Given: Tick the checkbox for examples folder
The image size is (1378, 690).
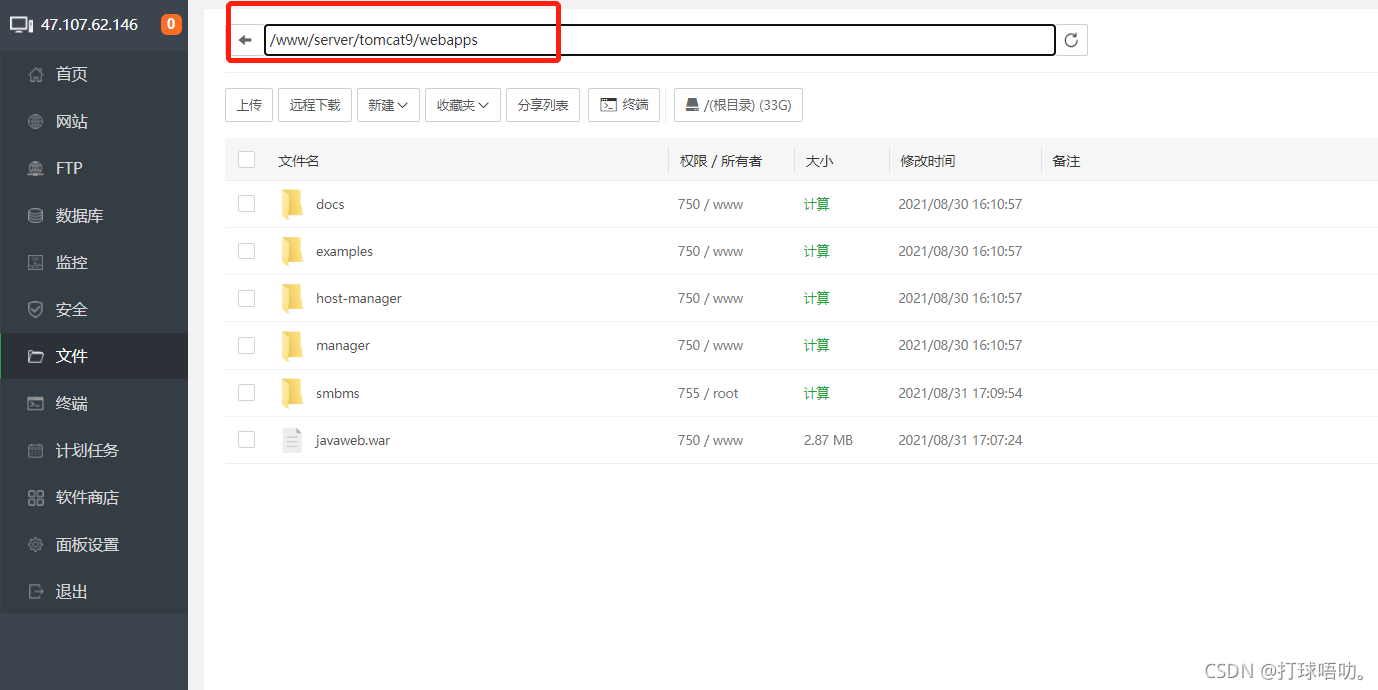Looking at the screenshot, I should click(246, 251).
